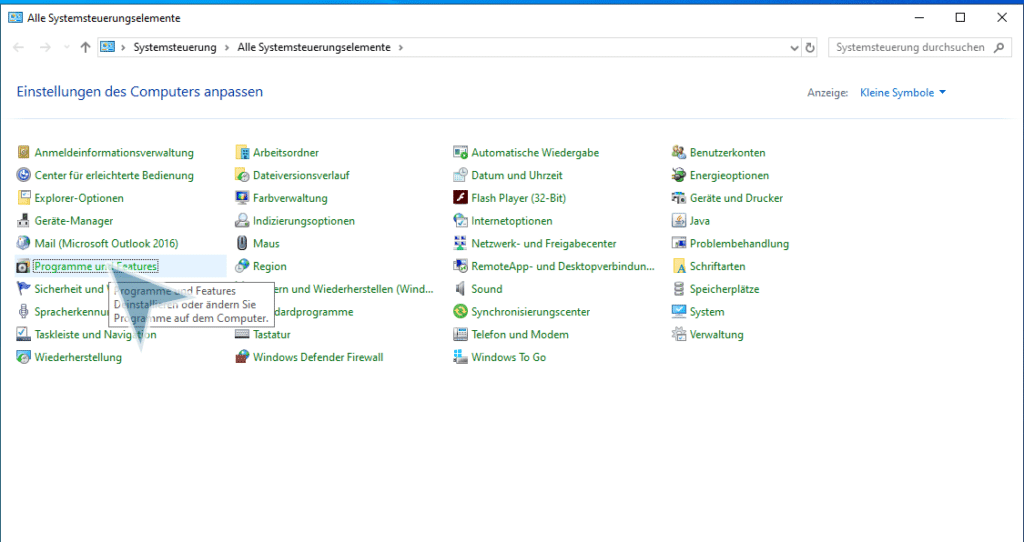Open the Benutzerkonten people icon
Image resolution: width=1024 pixels, height=542 pixels.
(x=679, y=152)
